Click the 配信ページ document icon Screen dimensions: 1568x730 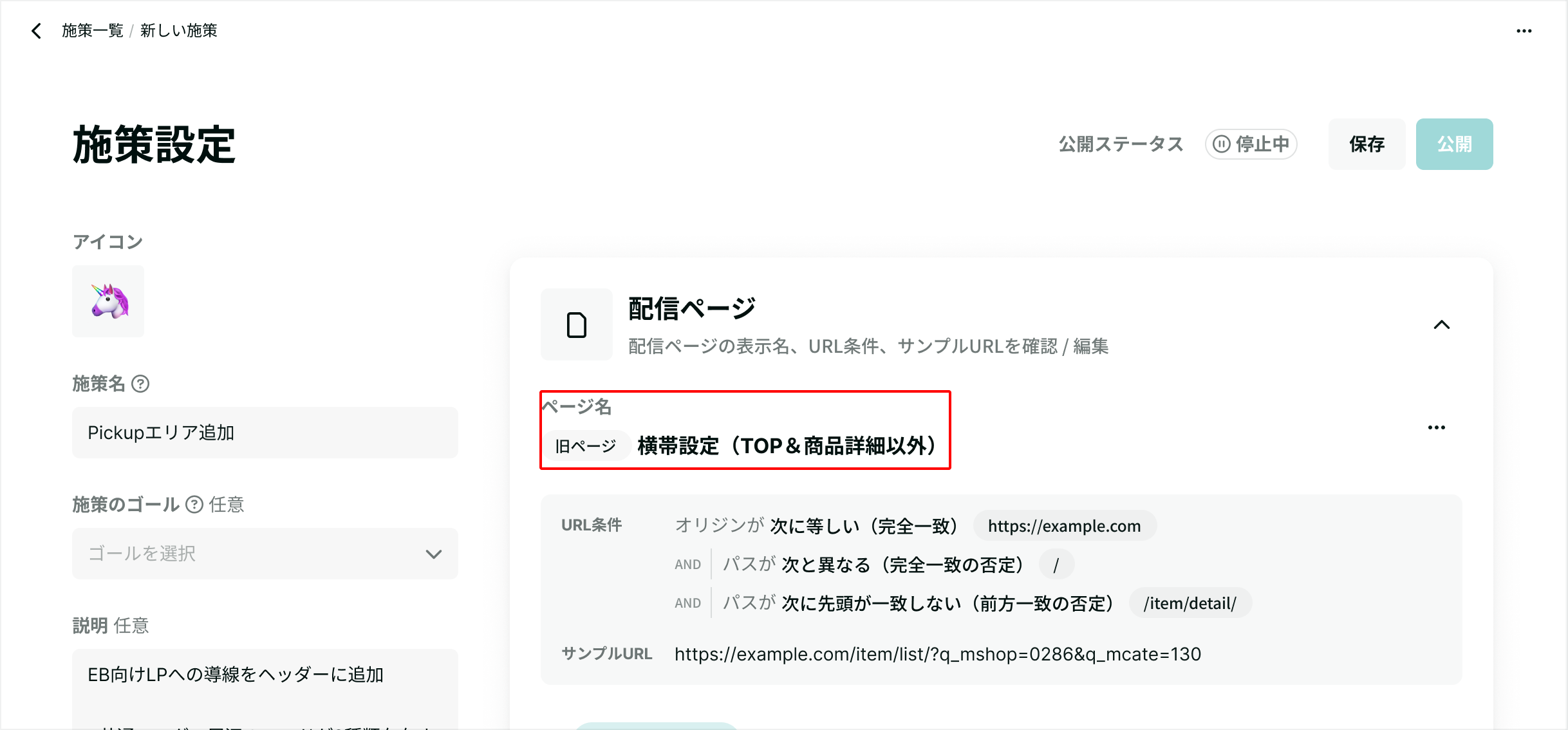coord(576,324)
